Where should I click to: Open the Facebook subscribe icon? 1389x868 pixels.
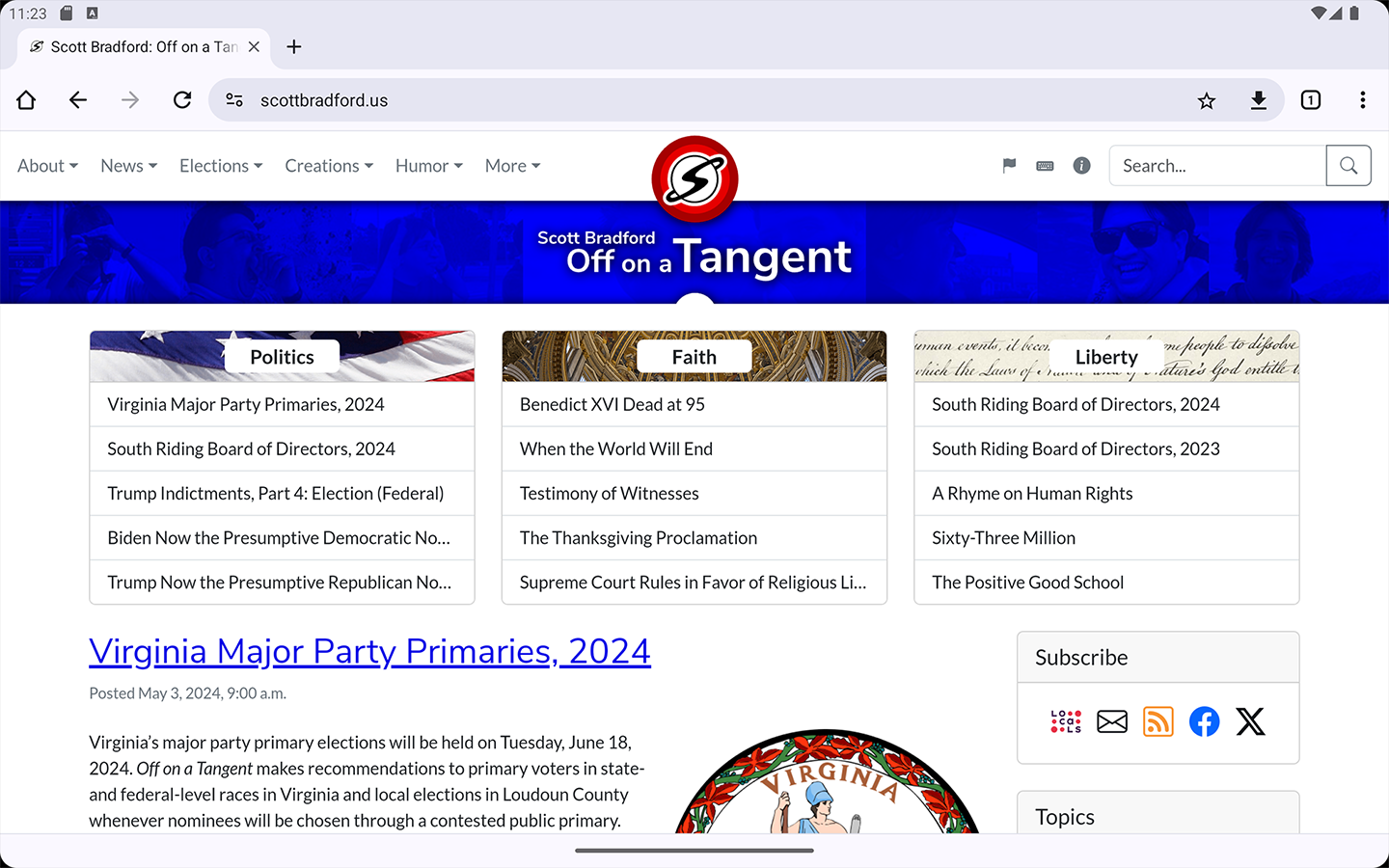point(1204,721)
